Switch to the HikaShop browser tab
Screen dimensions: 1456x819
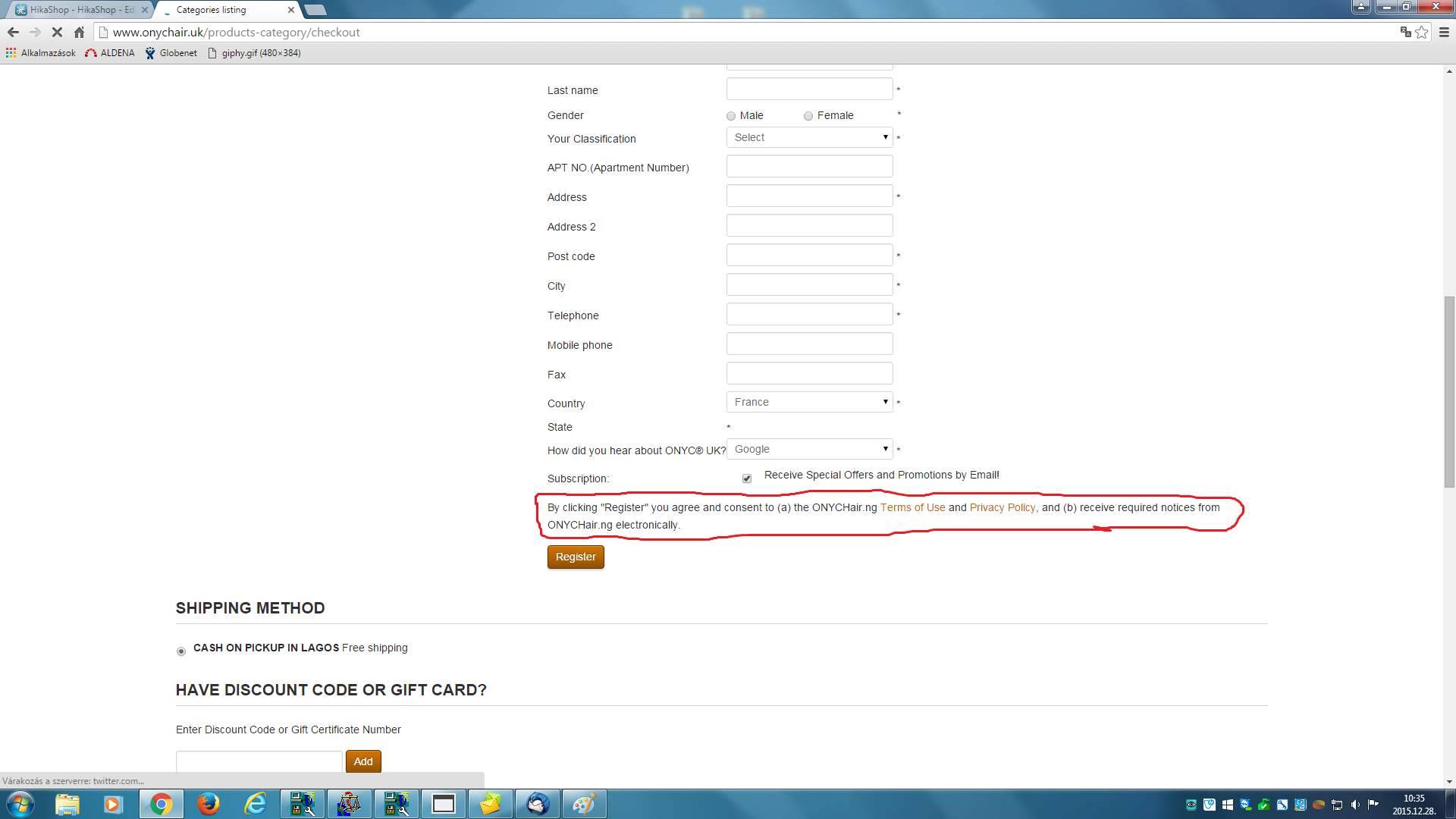pos(80,10)
